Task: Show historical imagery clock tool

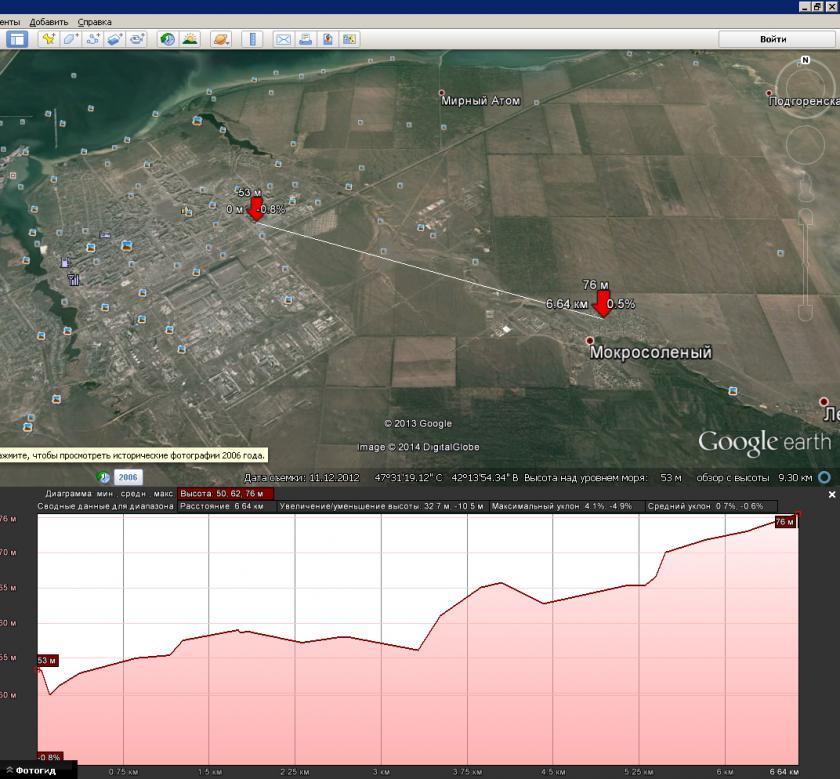Action: (x=168, y=39)
